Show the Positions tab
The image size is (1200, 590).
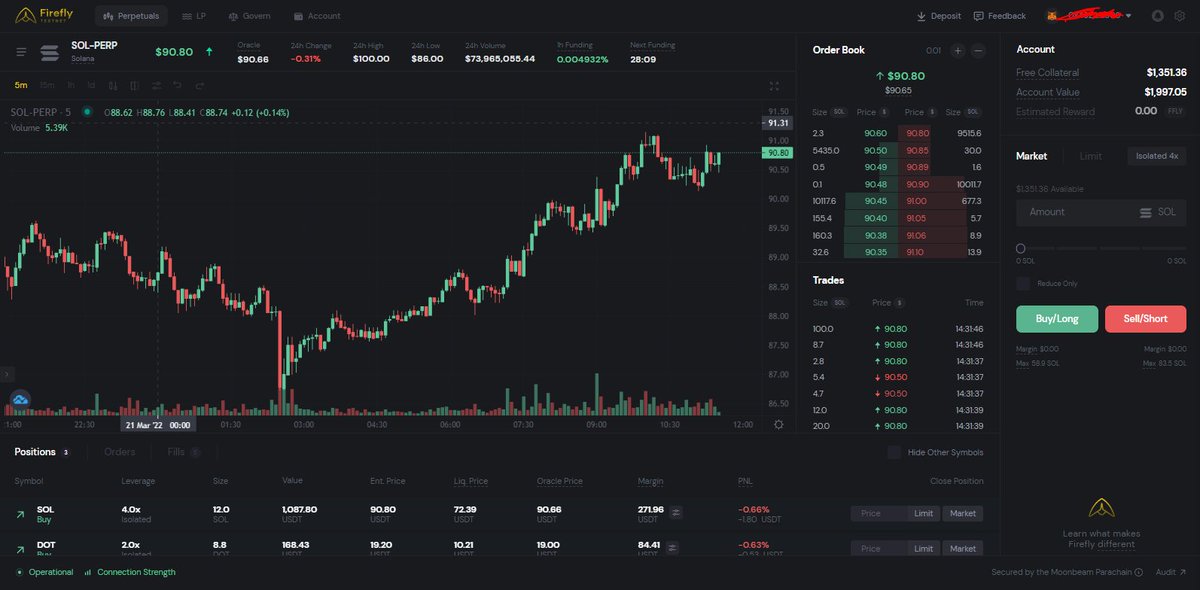point(42,452)
